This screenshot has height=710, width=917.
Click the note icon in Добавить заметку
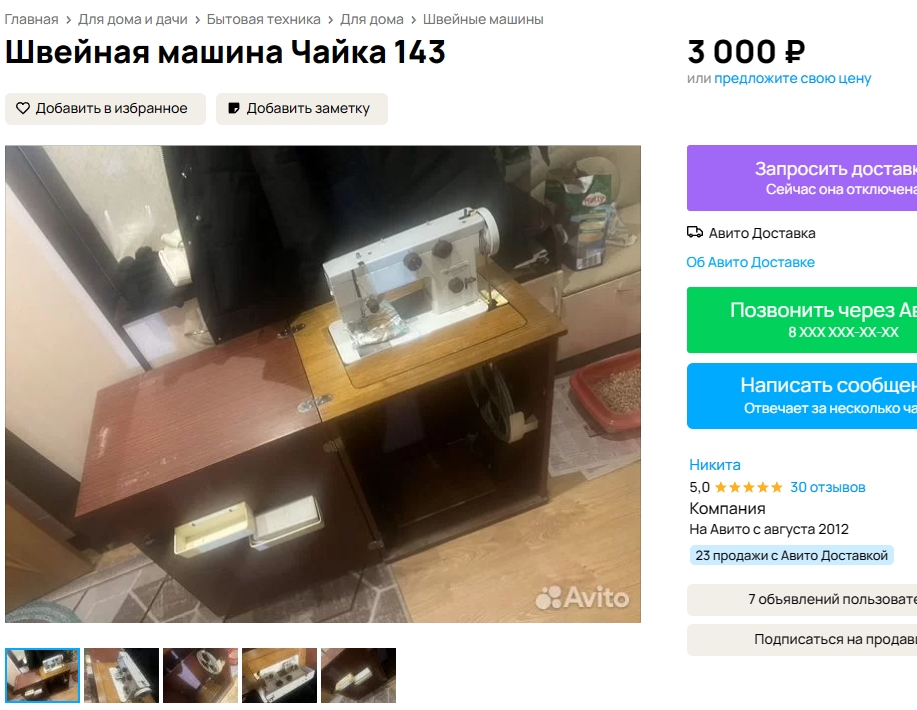(233, 108)
